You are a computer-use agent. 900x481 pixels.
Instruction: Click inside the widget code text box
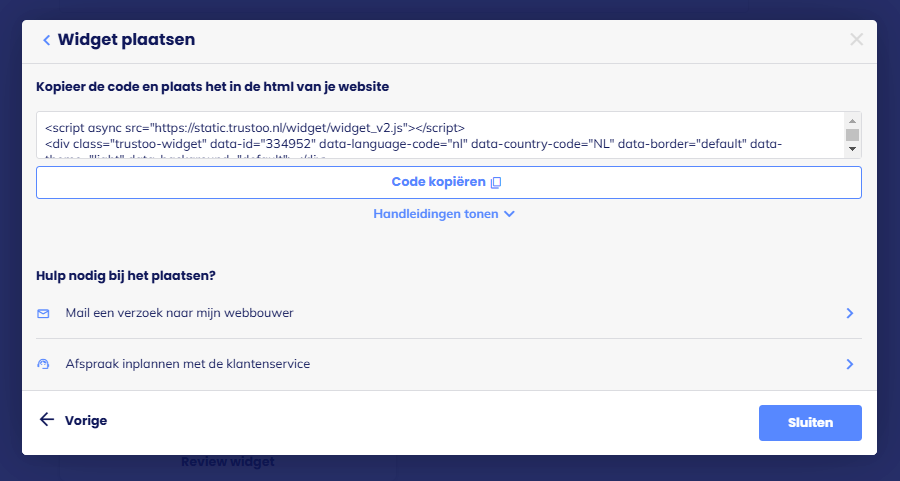440,135
